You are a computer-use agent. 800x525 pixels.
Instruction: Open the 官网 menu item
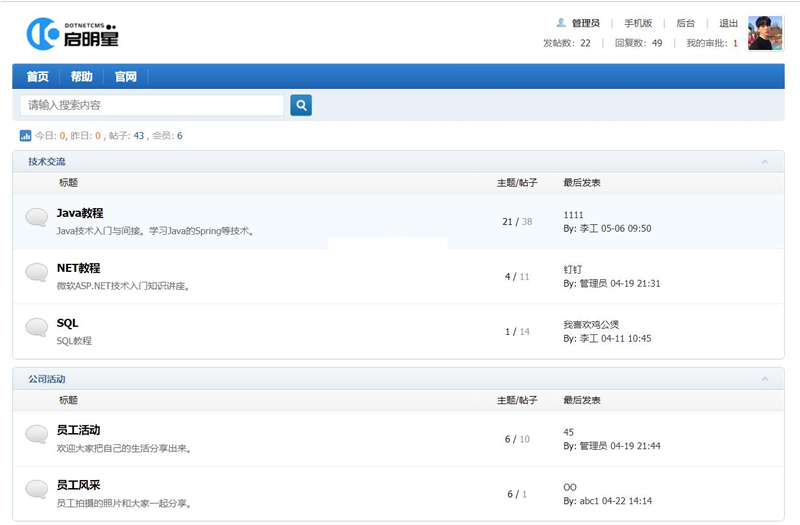click(126, 77)
